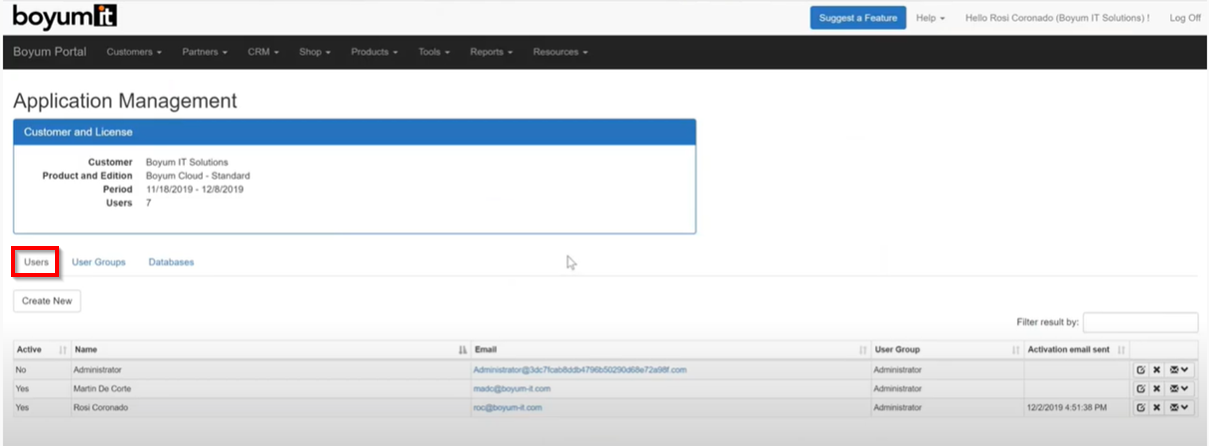
Task: Sort table by Email column icon
Action: pyautogui.click(x=863, y=350)
